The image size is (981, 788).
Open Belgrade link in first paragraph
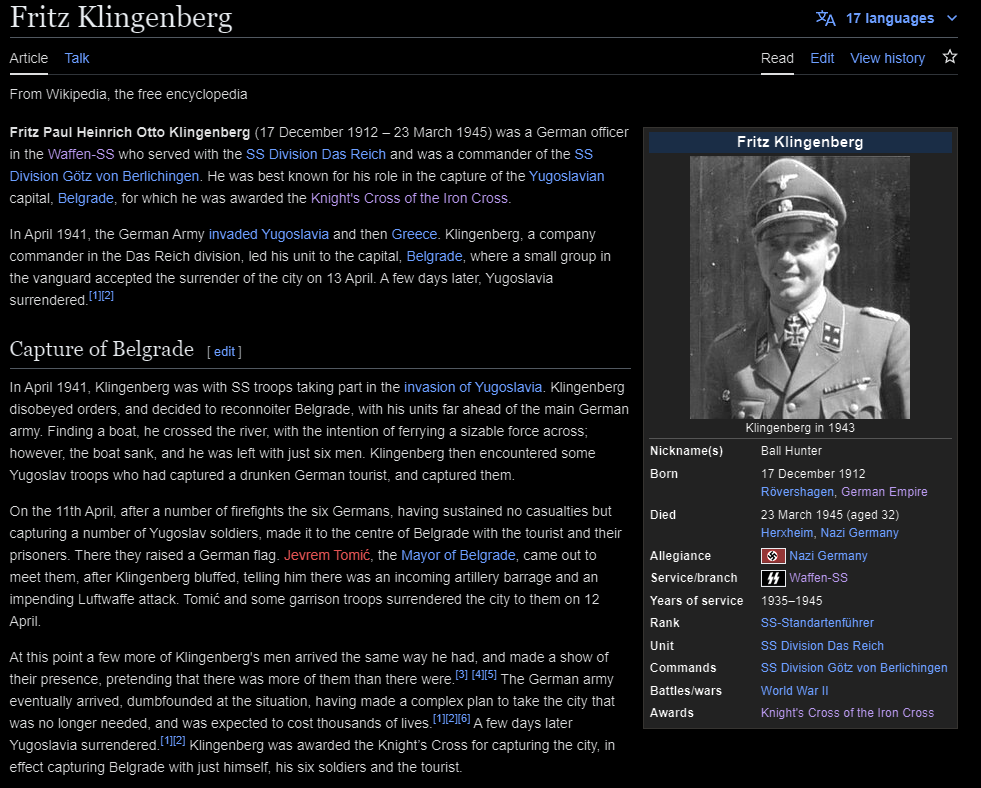click(x=86, y=198)
